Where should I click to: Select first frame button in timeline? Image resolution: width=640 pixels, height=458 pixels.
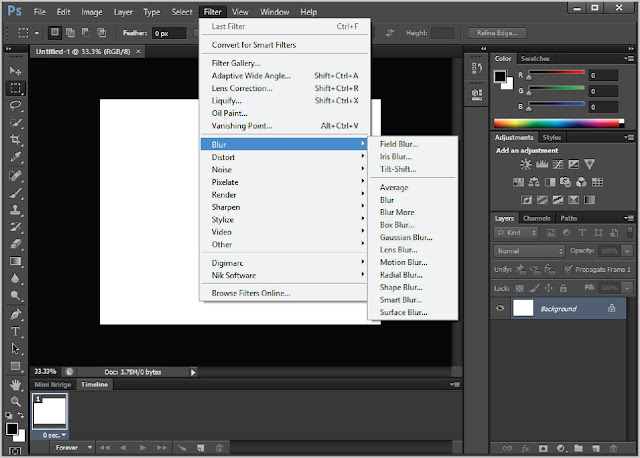[x=104, y=448]
